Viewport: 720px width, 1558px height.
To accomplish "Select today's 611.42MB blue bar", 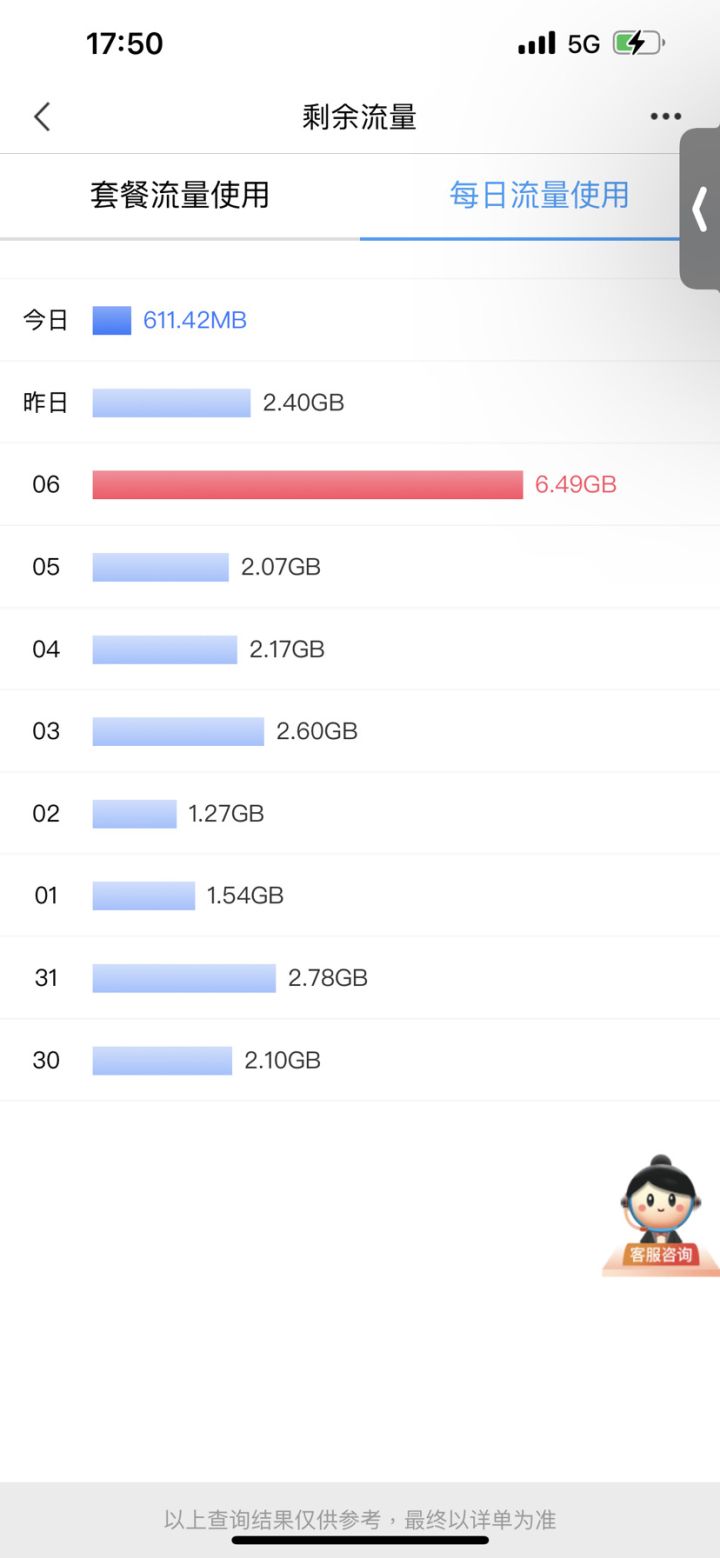I will point(112,320).
